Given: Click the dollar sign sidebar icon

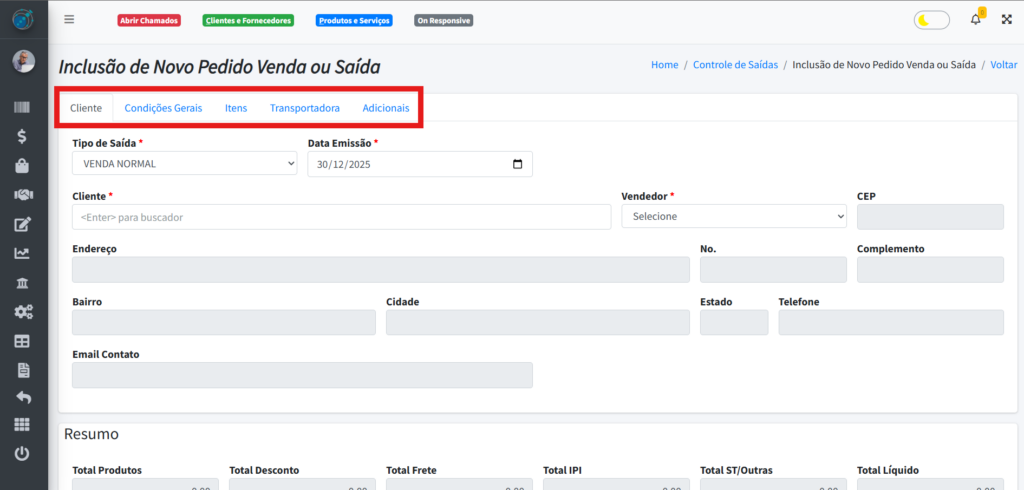Looking at the screenshot, I should [x=22, y=136].
